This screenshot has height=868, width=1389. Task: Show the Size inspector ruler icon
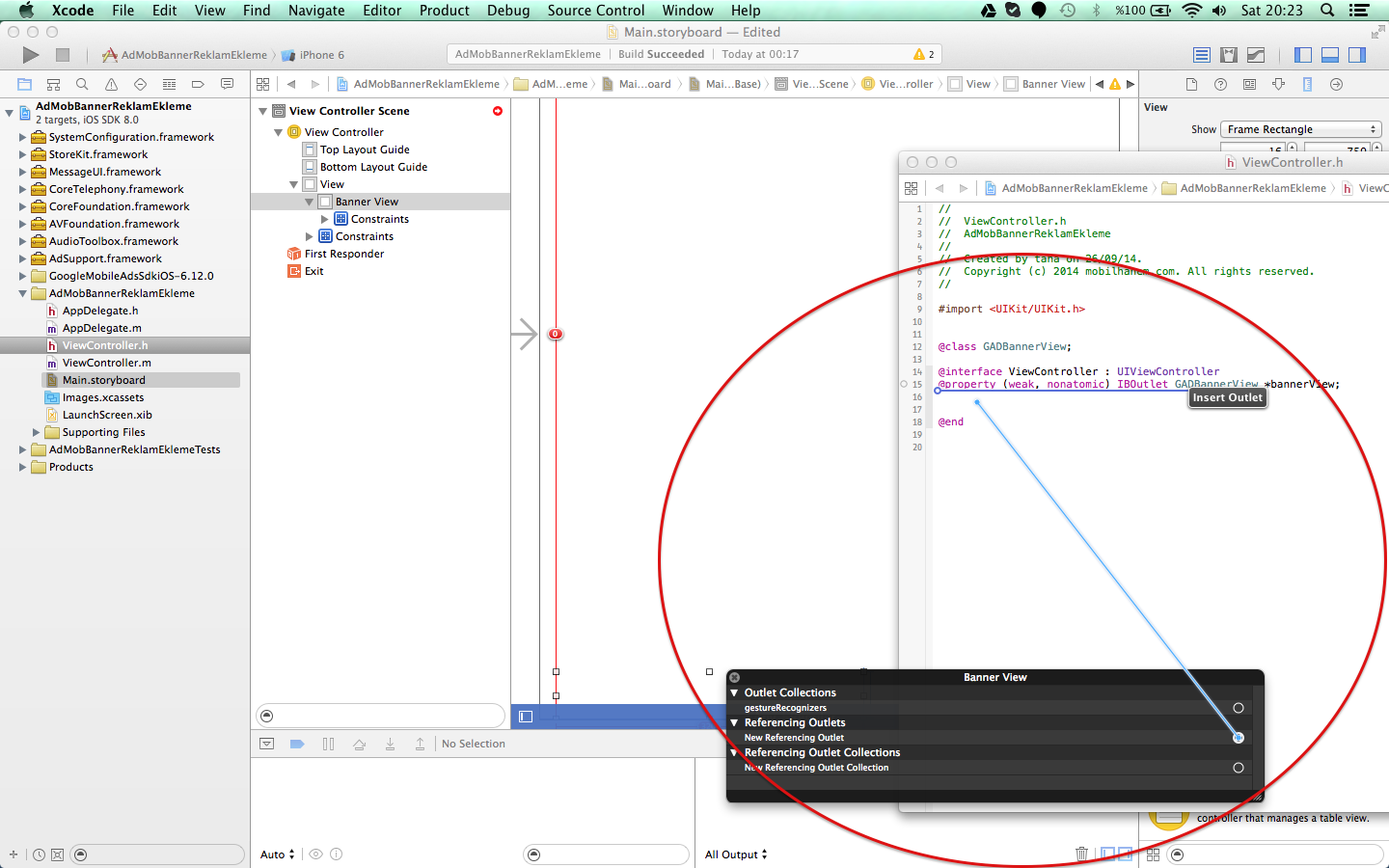coord(1307,84)
